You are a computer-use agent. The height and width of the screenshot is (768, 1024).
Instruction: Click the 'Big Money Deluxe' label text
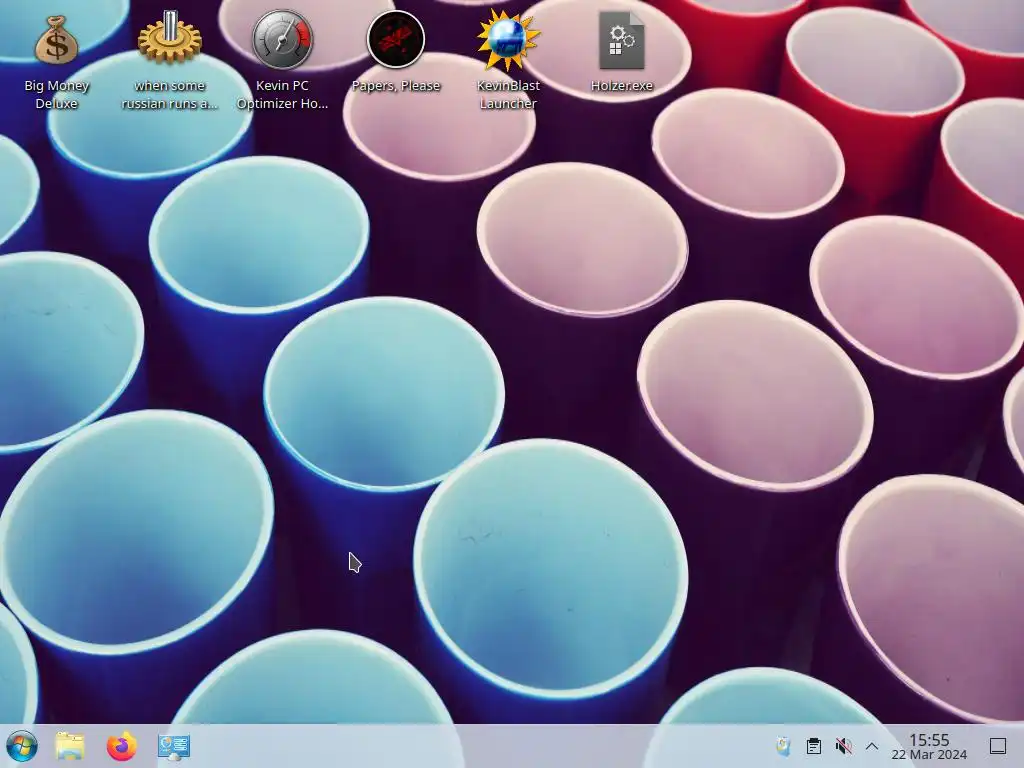(x=56, y=94)
